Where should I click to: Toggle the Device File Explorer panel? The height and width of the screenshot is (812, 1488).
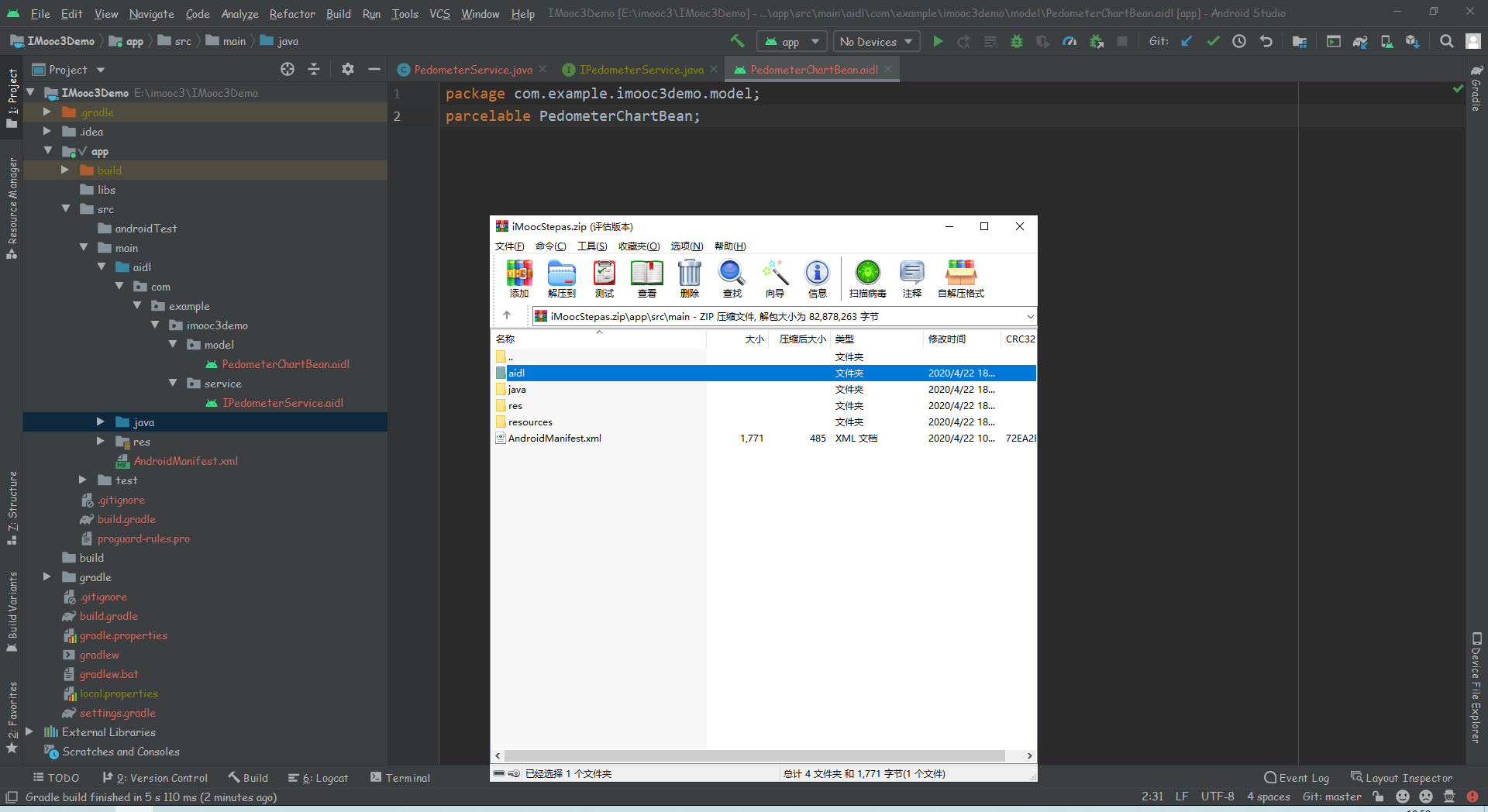point(1476,688)
